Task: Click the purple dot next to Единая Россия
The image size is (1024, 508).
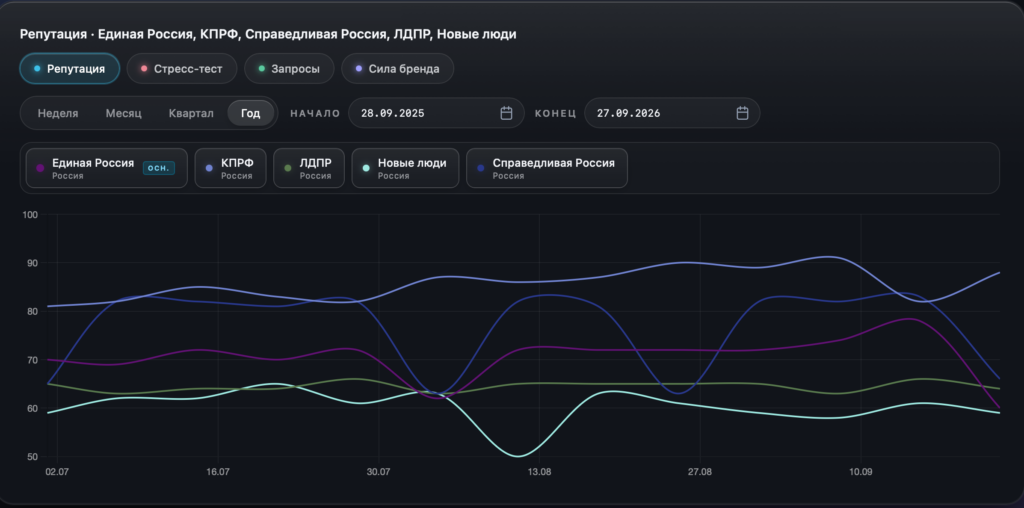Action: tap(40, 168)
